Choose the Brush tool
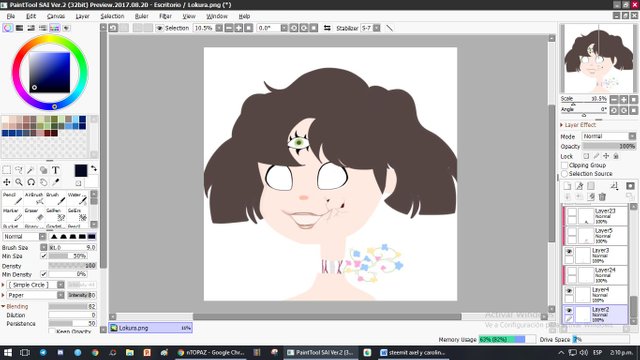 click(56, 199)
